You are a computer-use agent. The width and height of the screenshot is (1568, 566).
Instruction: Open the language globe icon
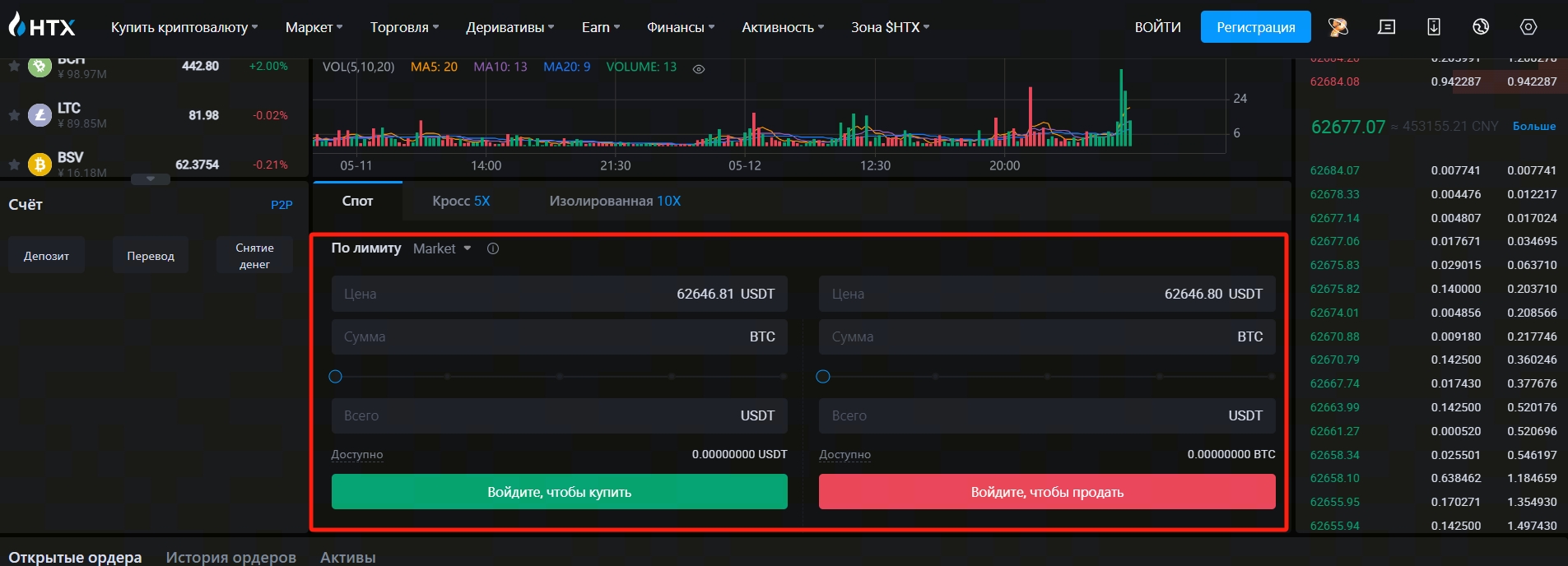[x=1481, y=27]
